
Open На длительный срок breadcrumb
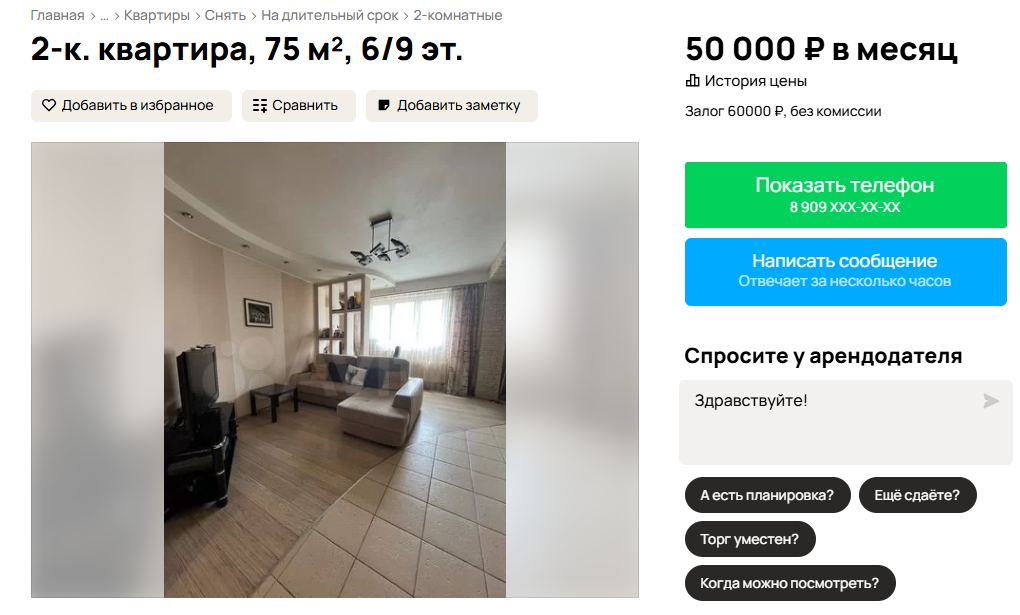pyautogui.click(x=329, y=16)
